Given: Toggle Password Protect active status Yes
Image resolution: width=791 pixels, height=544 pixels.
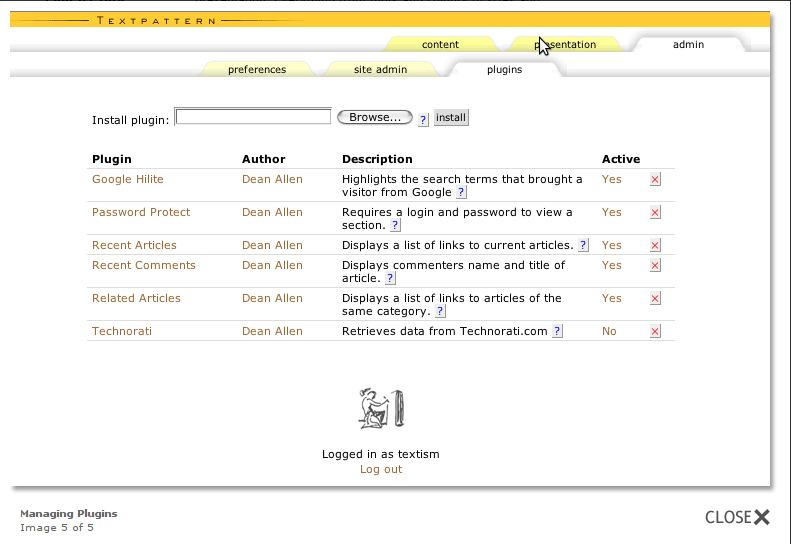Looking at the screenshot, I should (611, 212).
